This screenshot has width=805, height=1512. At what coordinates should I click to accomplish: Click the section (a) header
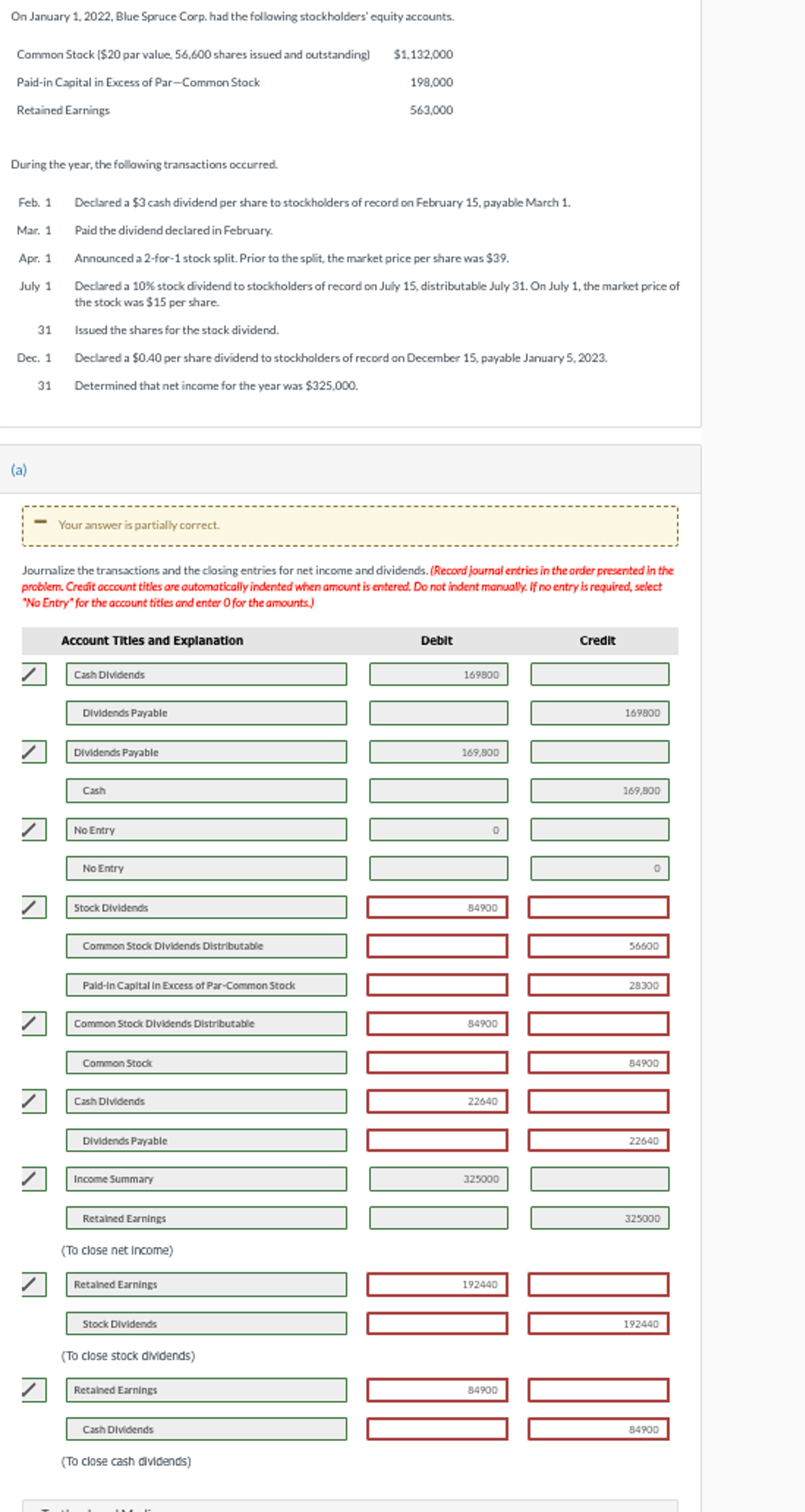click(20, 469)
